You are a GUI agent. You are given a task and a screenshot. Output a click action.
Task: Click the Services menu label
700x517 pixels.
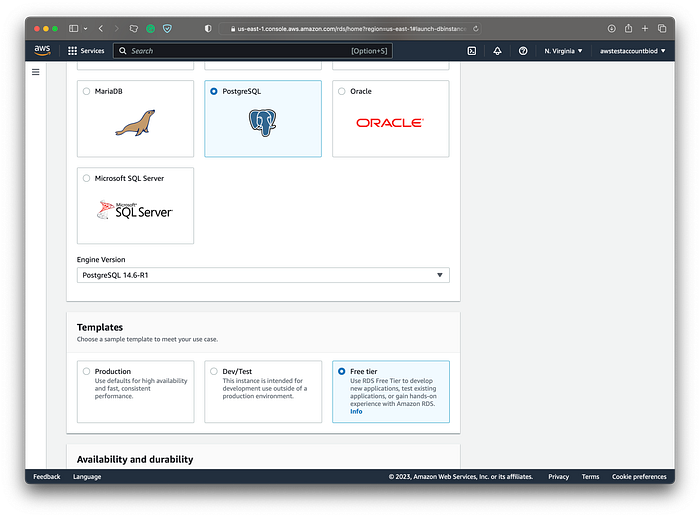coord(92,51)
